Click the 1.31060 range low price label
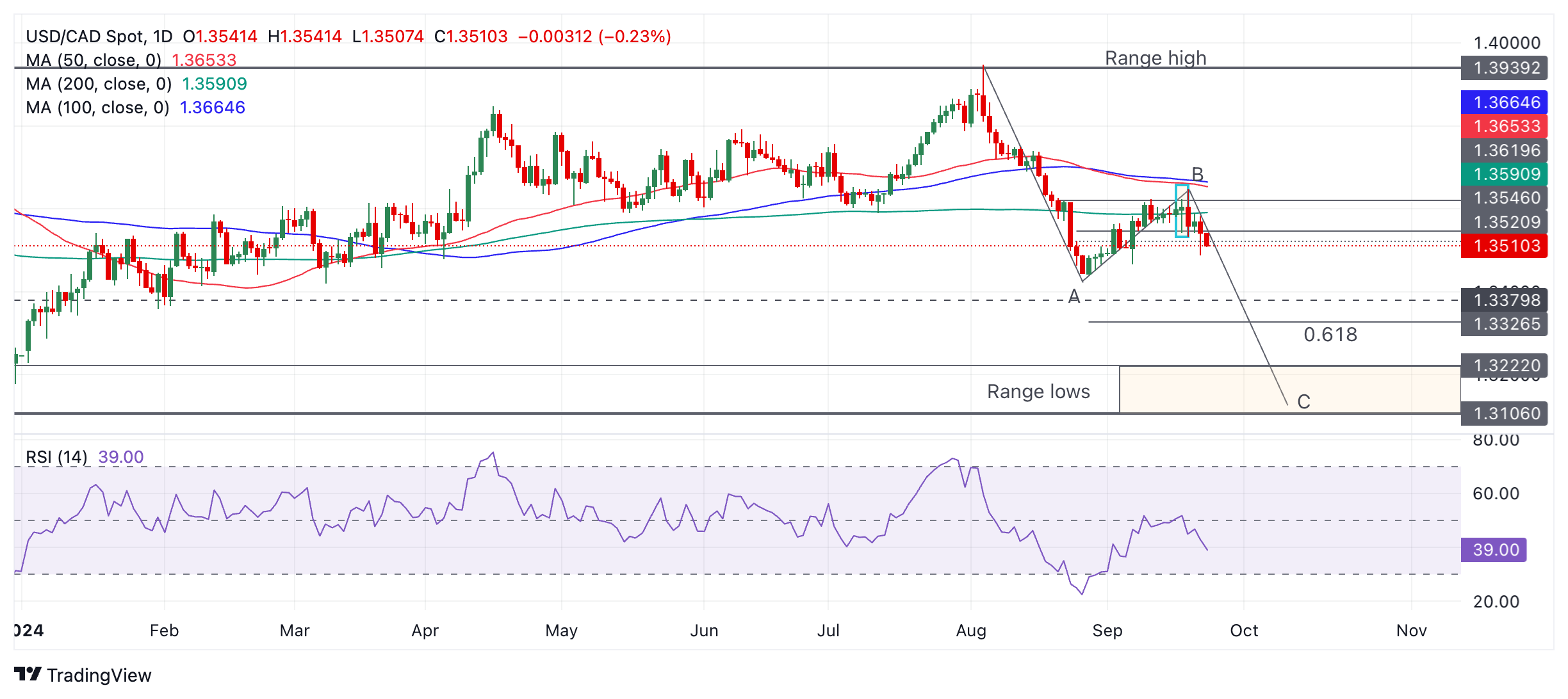This screenshot has width=1568, height=699. [x=1504, y=414]
